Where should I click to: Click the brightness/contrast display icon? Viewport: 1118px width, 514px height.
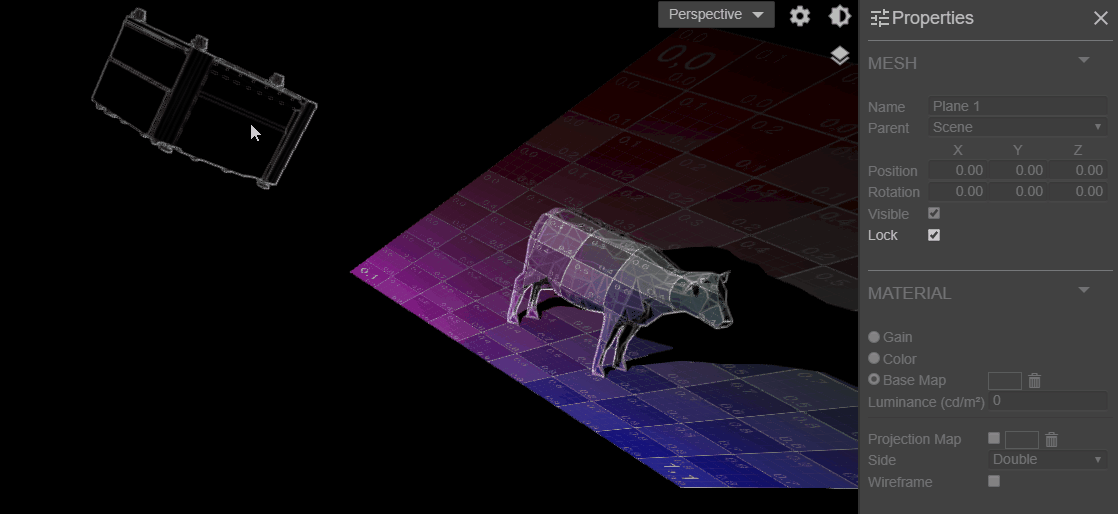pyautogui.click(x=840, y=16)
